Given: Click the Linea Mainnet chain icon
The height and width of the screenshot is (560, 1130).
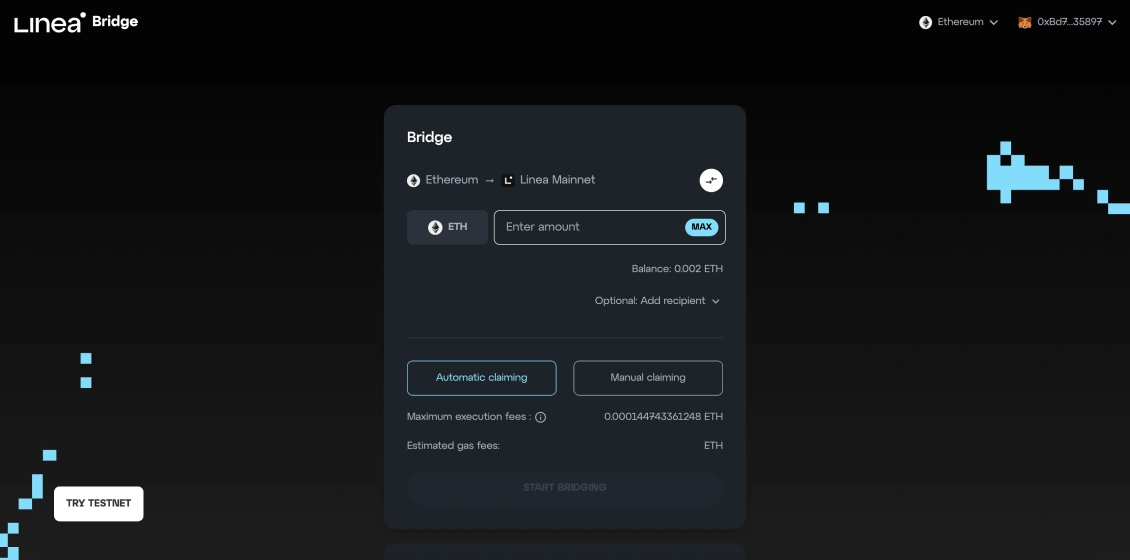Looking at the screenshot, I should pos(508,180).
